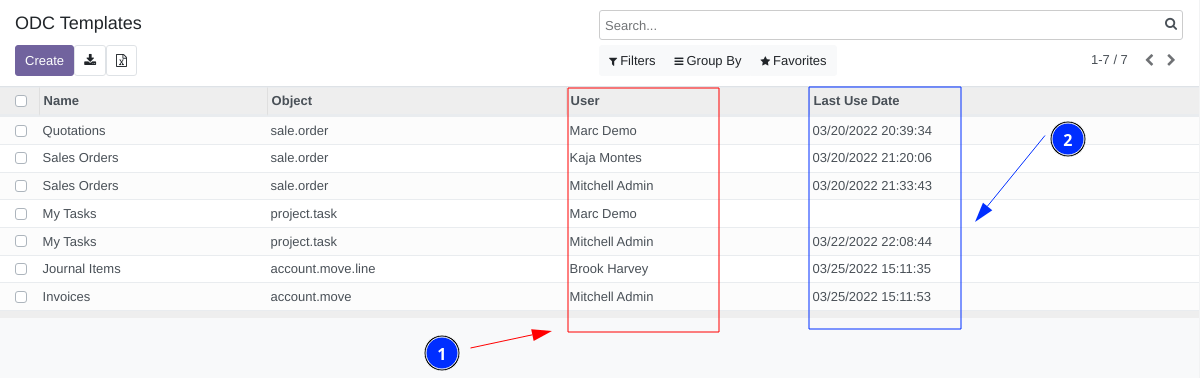This screenshot has width=1200, height=378.
Task: Open the Journal Items template record
Action: (x=81, y=269)
